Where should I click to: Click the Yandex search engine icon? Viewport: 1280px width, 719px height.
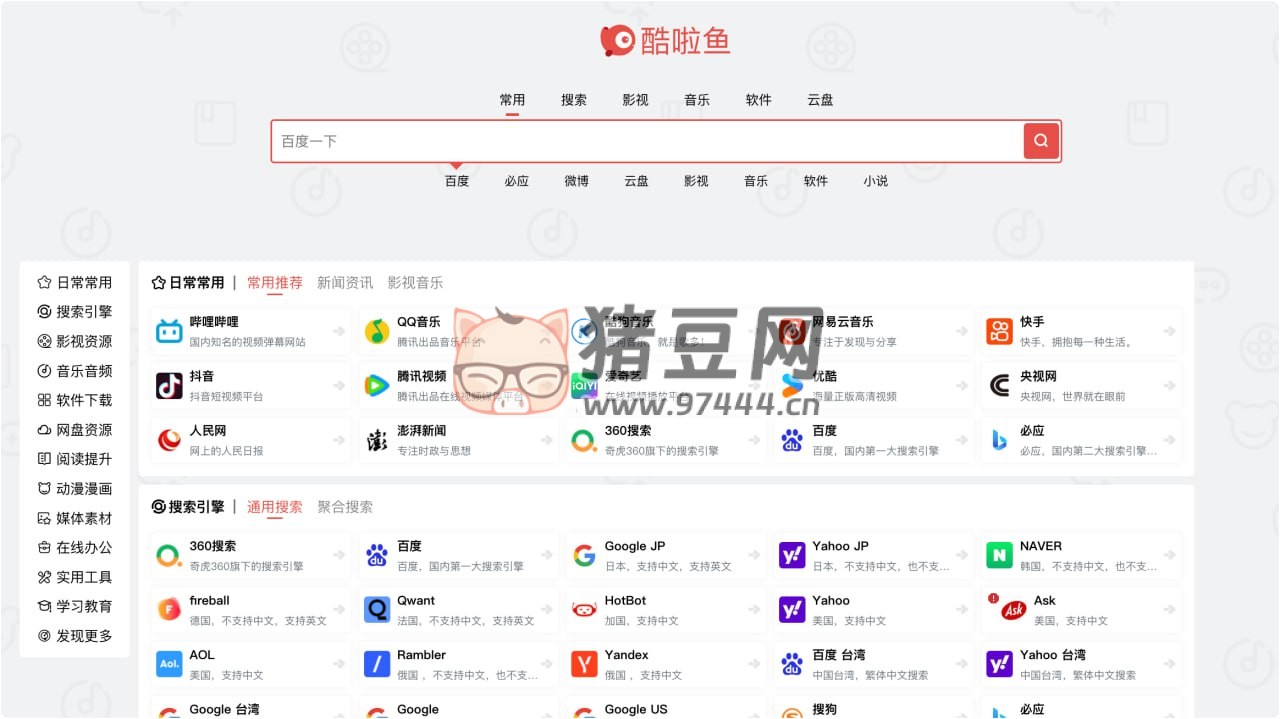click(x=584, y=663)
